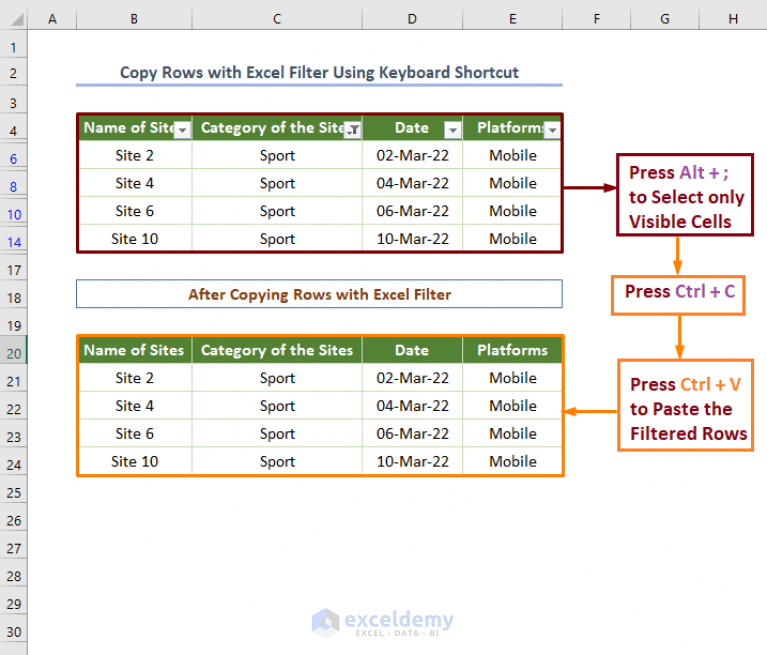
Task: Select column D header
Action: tap(412, 19)
